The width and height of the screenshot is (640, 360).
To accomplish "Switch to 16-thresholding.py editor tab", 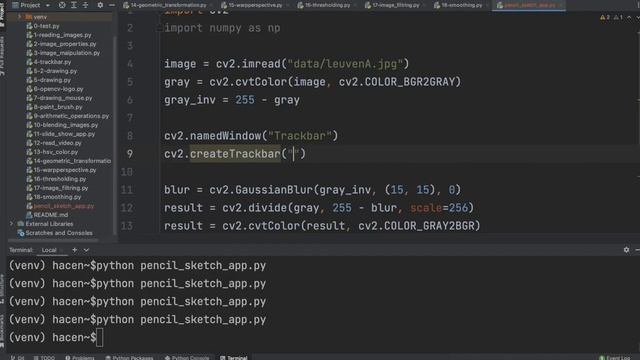I will point(324,5).
